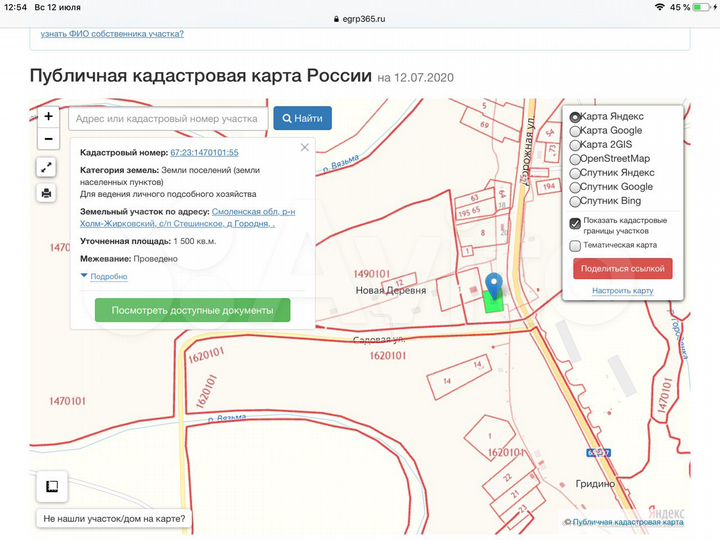
Task: Click the green highlighted parcel on map
Action: click(493, 304)
